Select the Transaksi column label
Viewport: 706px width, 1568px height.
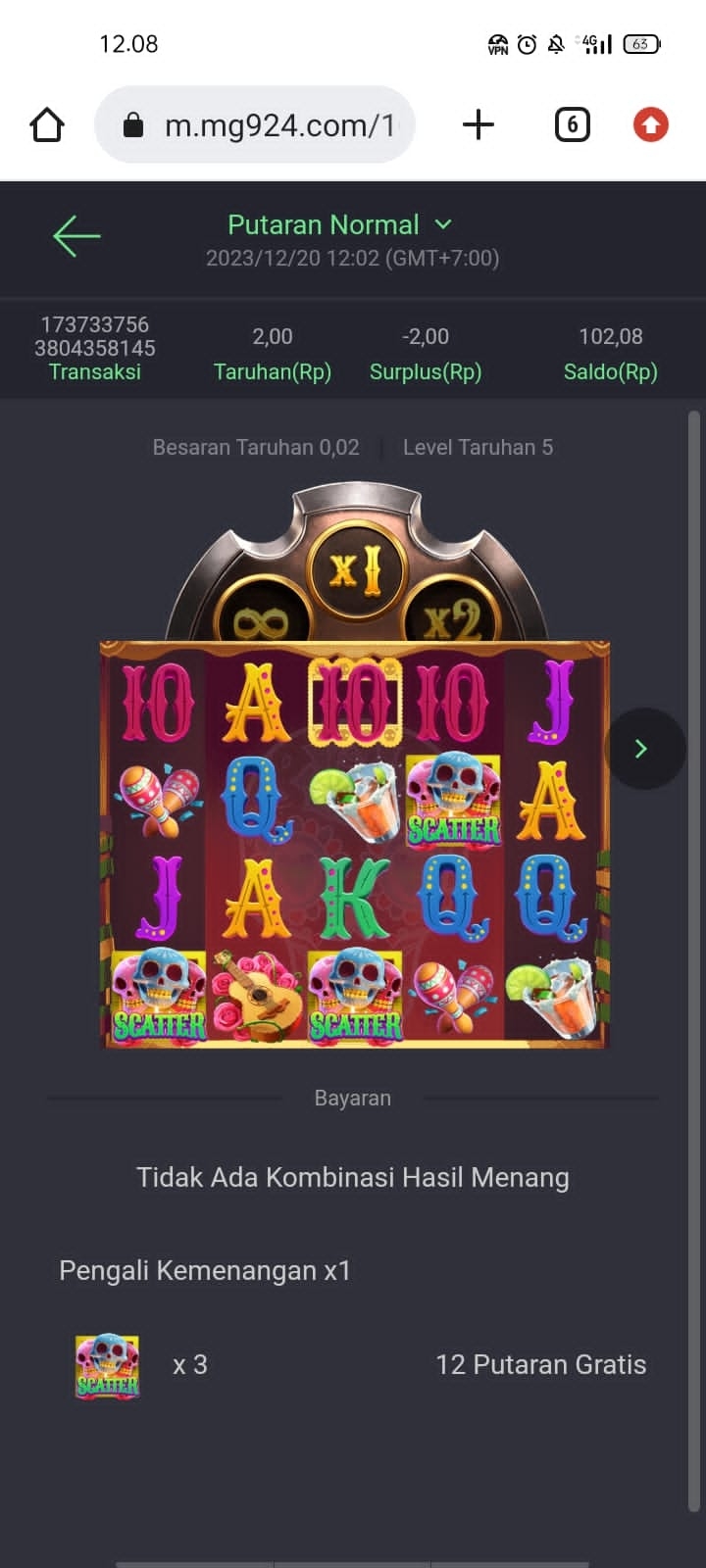[x=95, y=371]
